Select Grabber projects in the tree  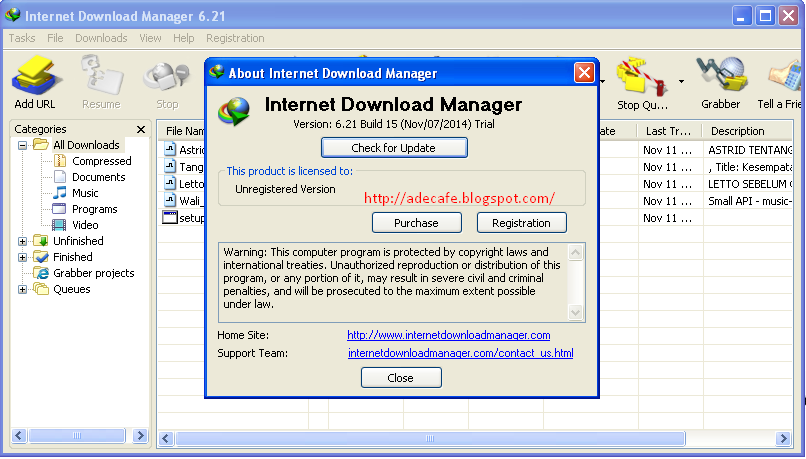94,273
